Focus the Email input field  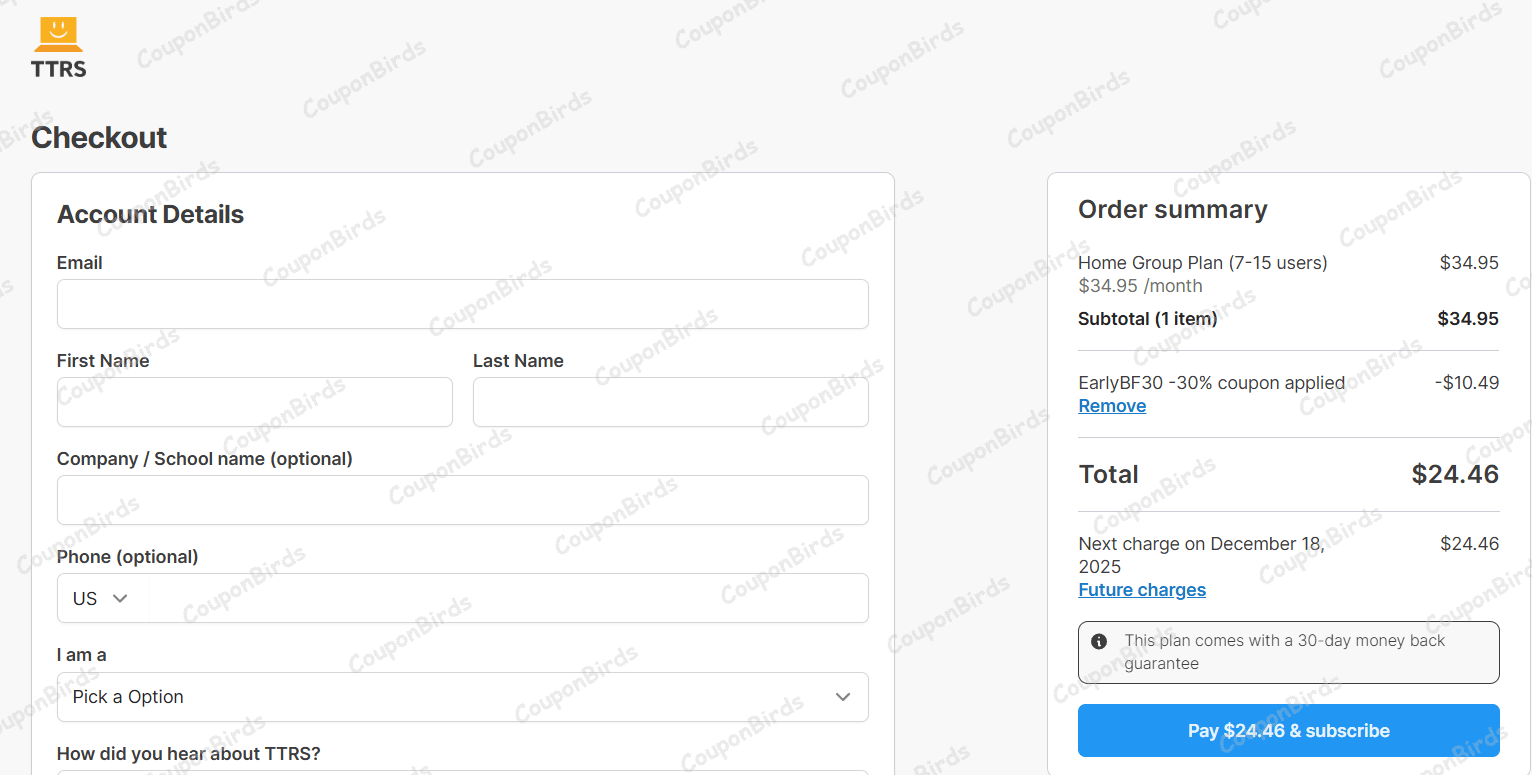point(463,304)
